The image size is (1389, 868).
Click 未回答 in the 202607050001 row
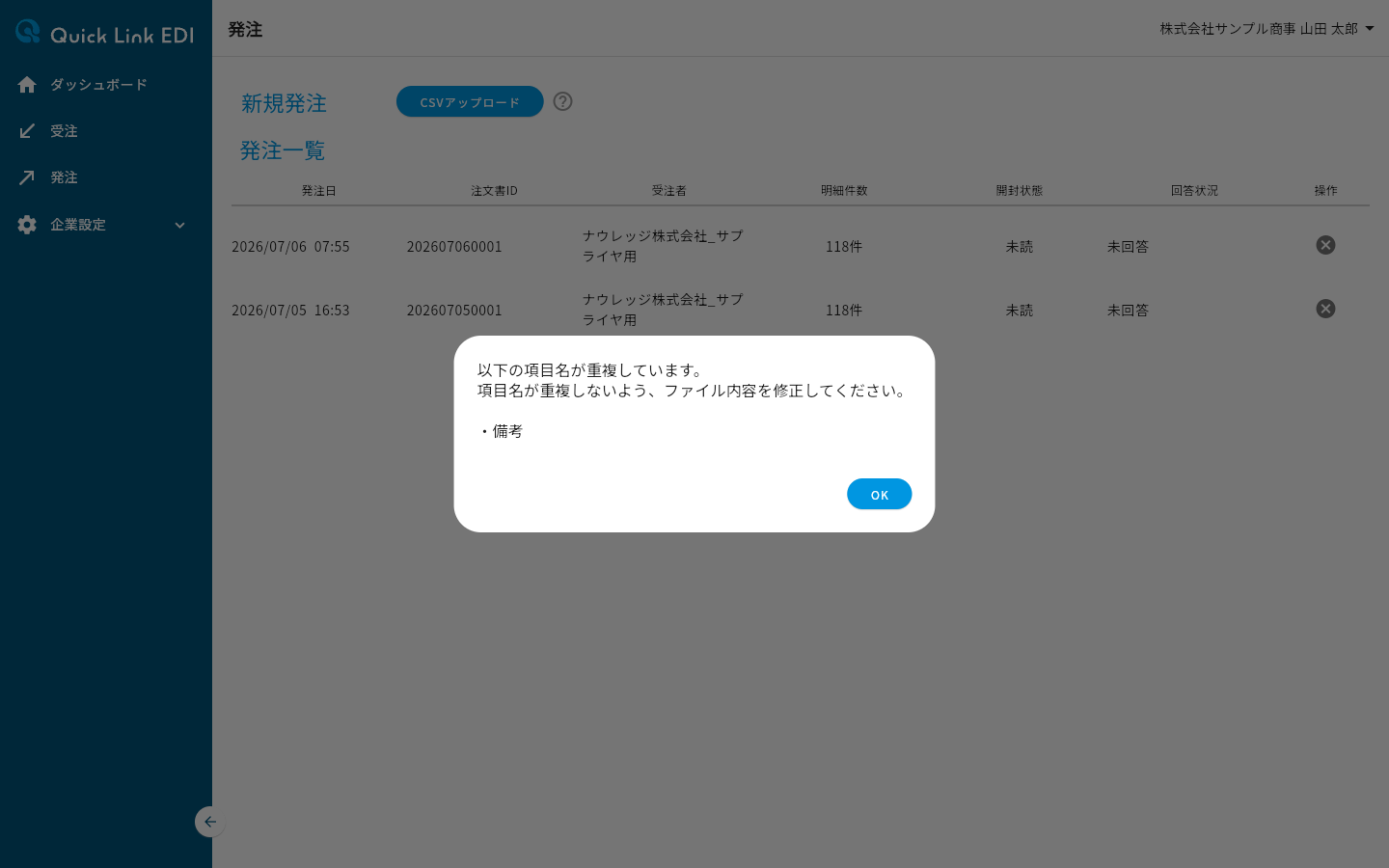(x=1128, y=311)
